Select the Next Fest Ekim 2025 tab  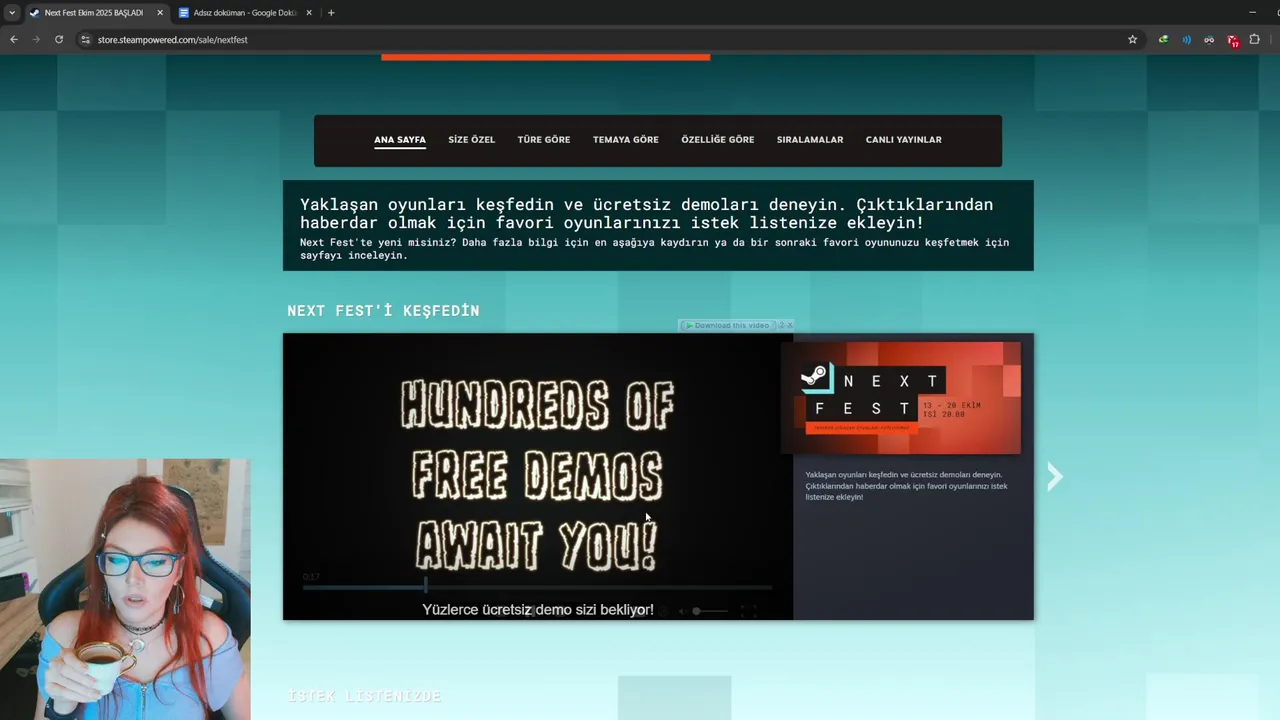click(95, 12)
